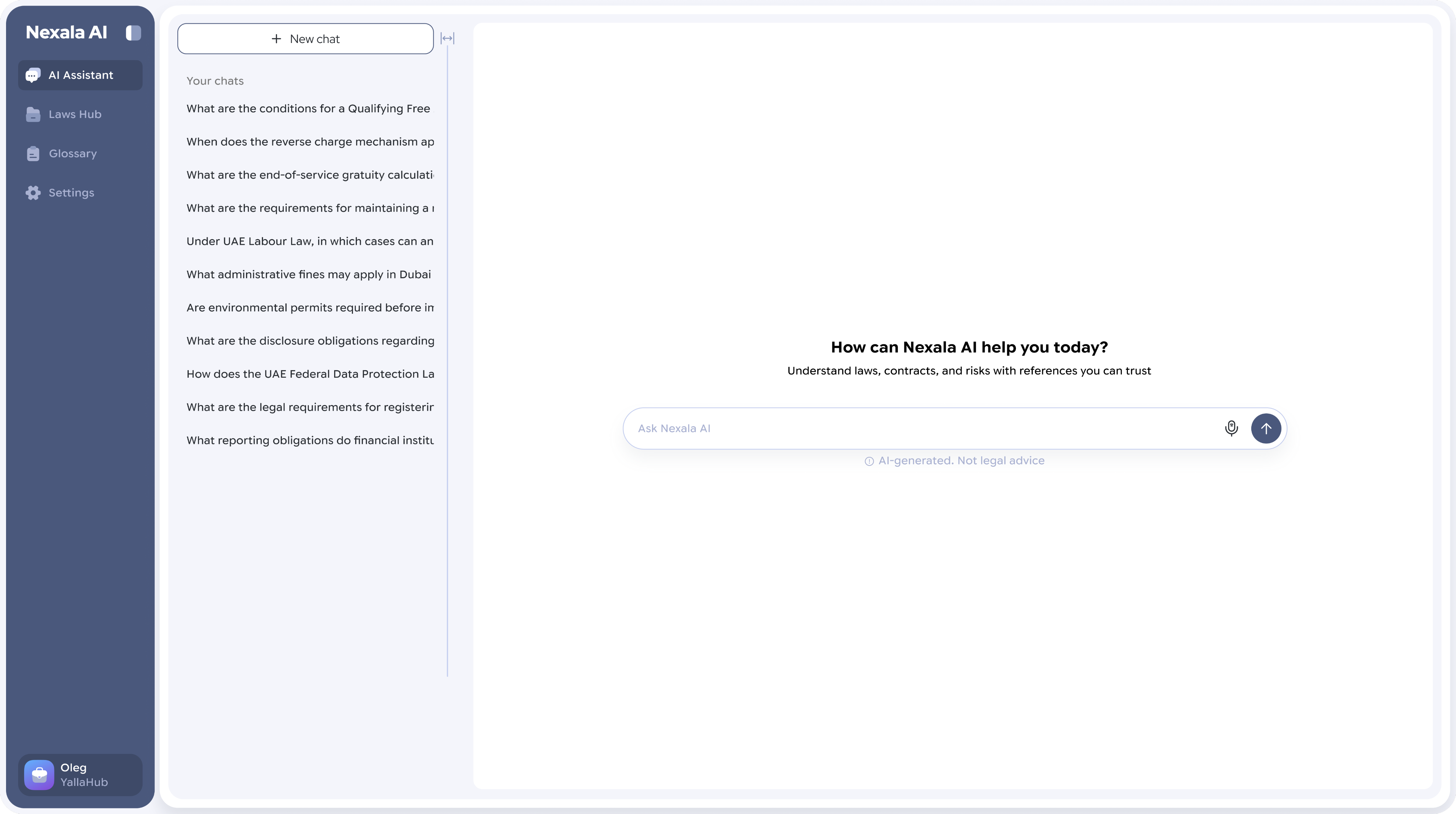This screenshot has height=814, width=1456.
Task: Open the Laws Hub menu item
Action: (75, 114)
